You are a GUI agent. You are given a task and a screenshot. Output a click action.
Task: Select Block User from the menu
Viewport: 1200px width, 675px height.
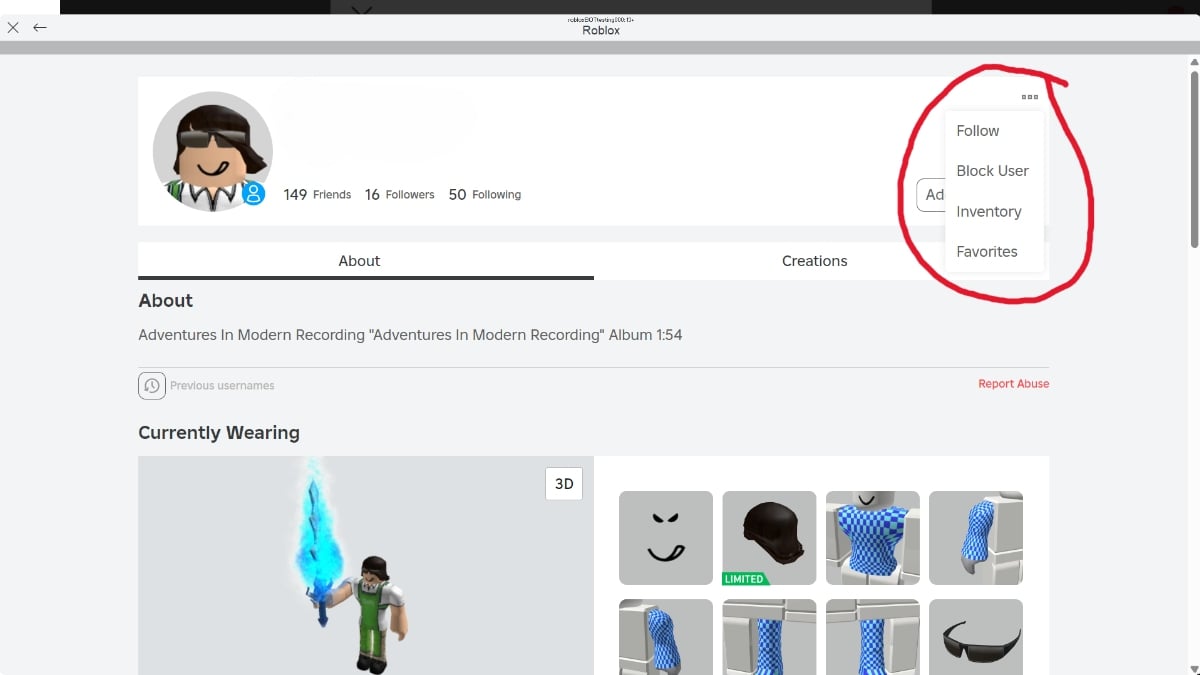(x=992, y=170)
